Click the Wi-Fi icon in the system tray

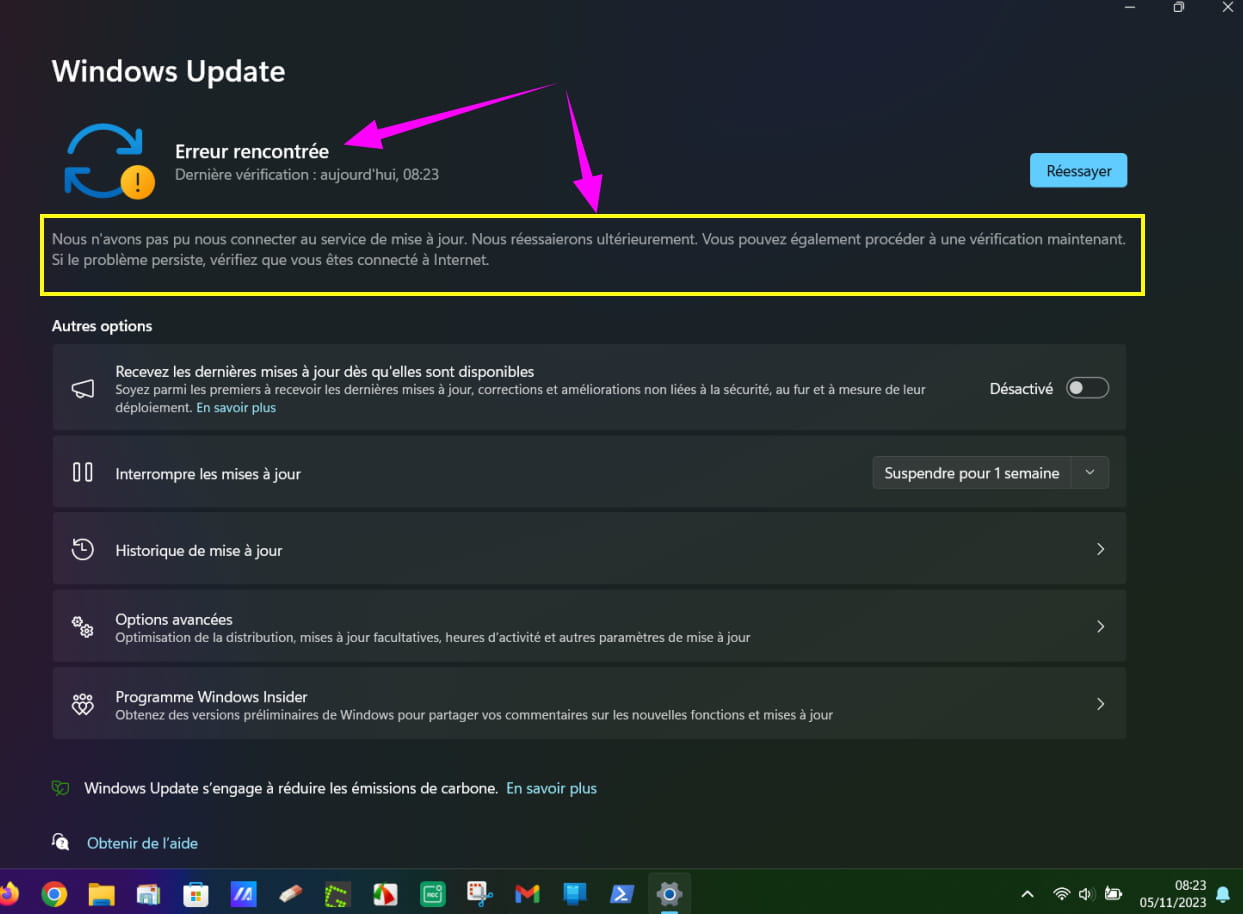(1061, 893)
